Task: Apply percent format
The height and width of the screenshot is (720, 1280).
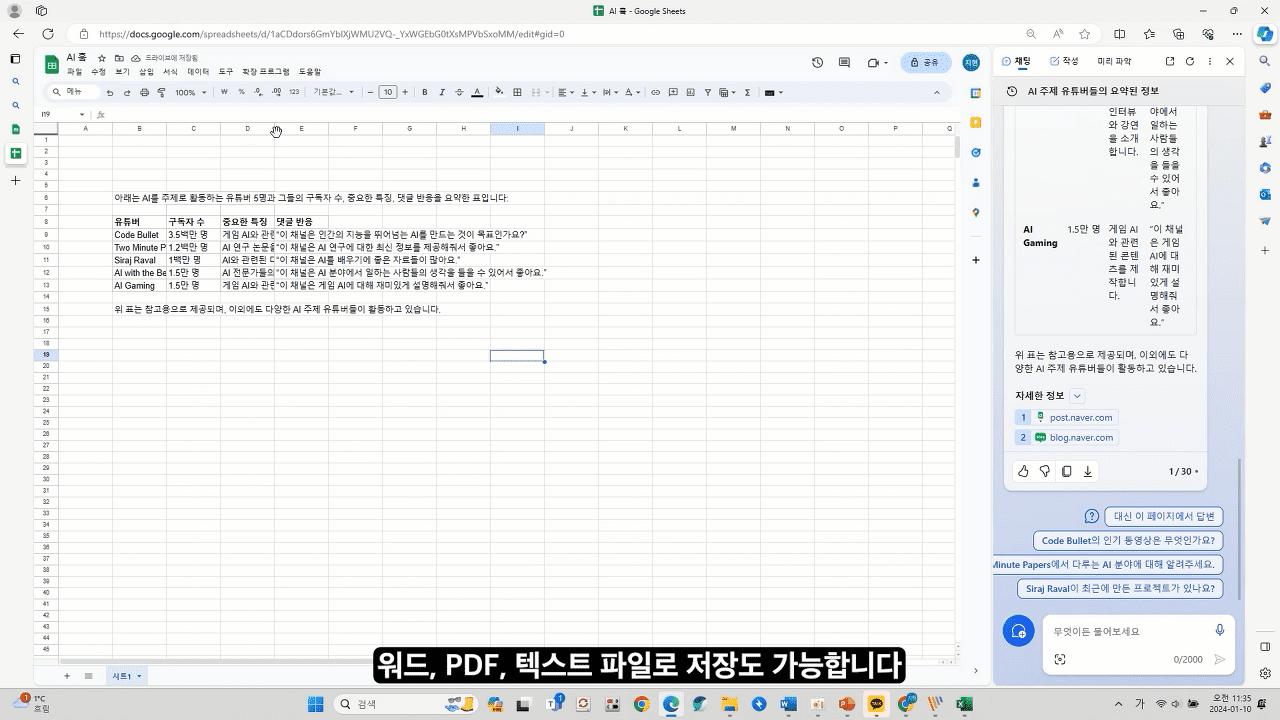Action: tap(241, 92)
